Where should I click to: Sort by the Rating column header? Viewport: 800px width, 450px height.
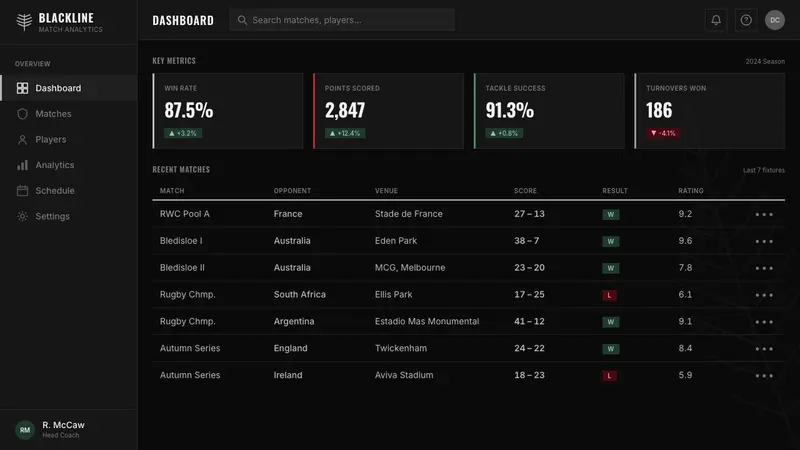691,191
